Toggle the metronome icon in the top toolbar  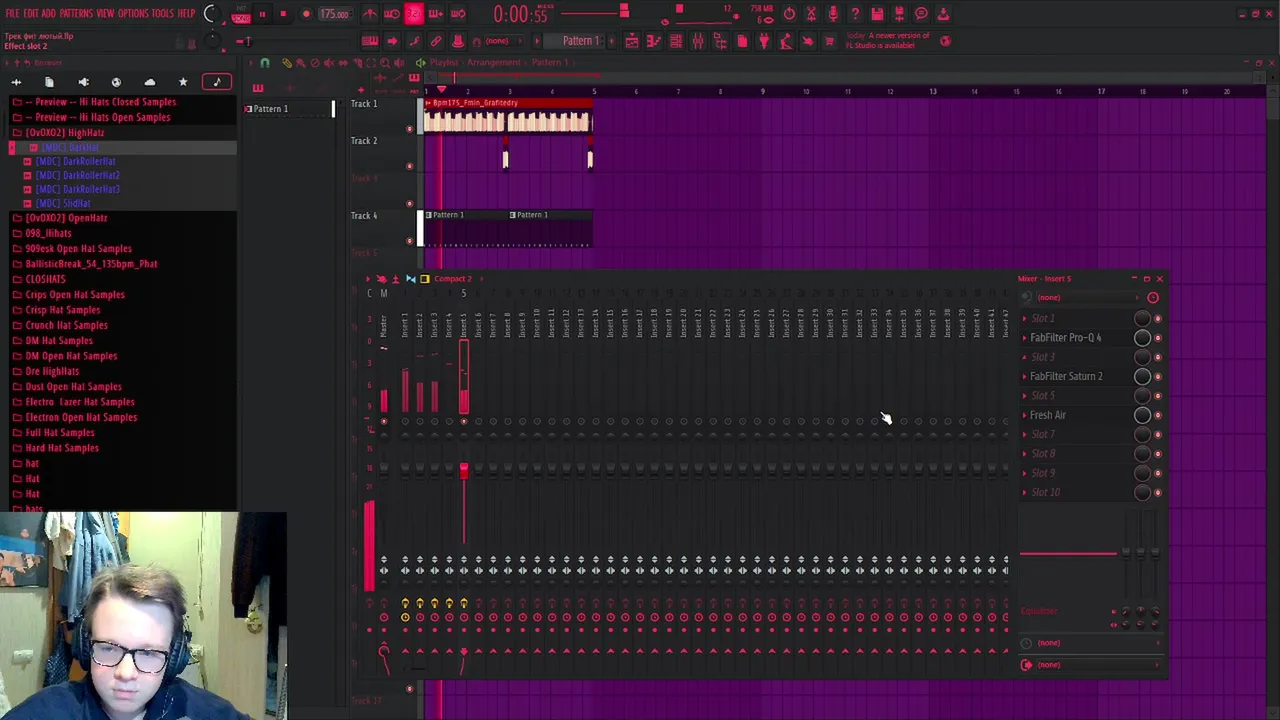pos(370,14)
